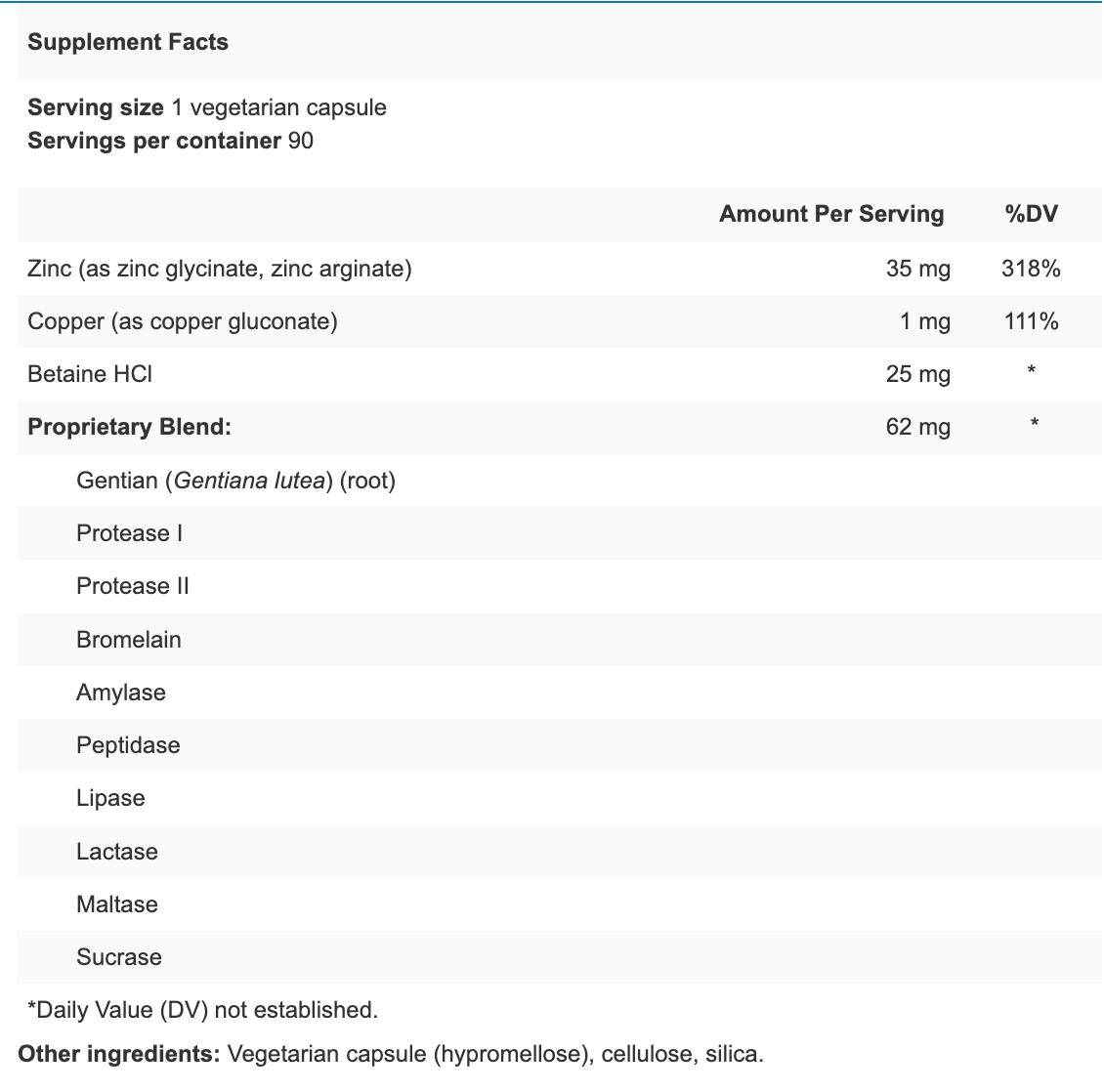Click the 111% copper daily value
The image size is (1104, 1092).
tap(1031, 321)
